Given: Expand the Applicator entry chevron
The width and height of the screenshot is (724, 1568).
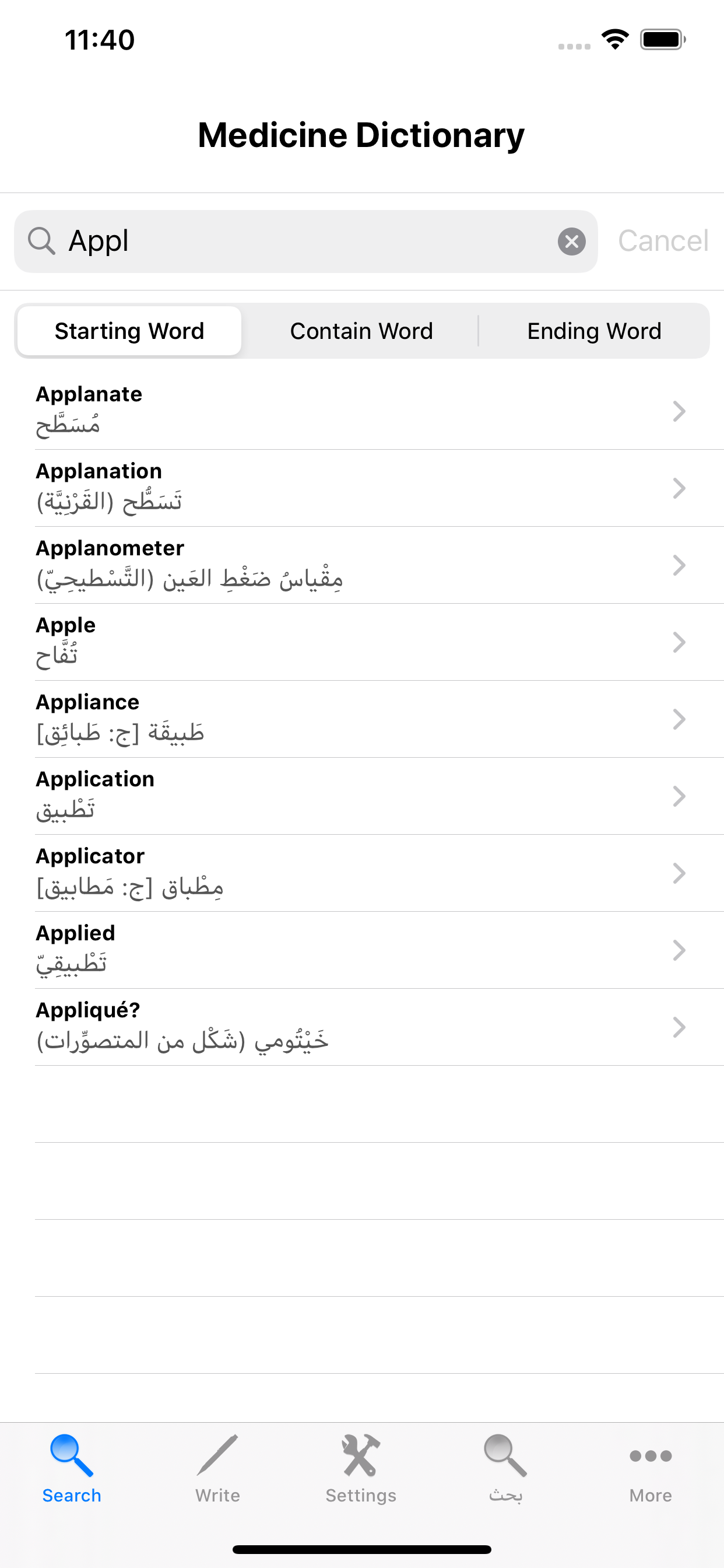Looking at the screenshot, I should tap(679, 873).
